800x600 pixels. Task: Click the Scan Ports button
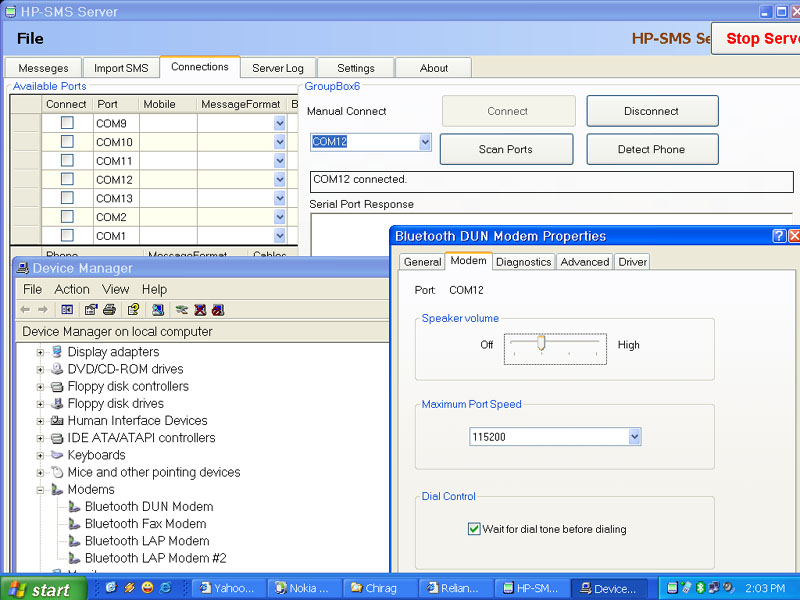click(506, 149)
